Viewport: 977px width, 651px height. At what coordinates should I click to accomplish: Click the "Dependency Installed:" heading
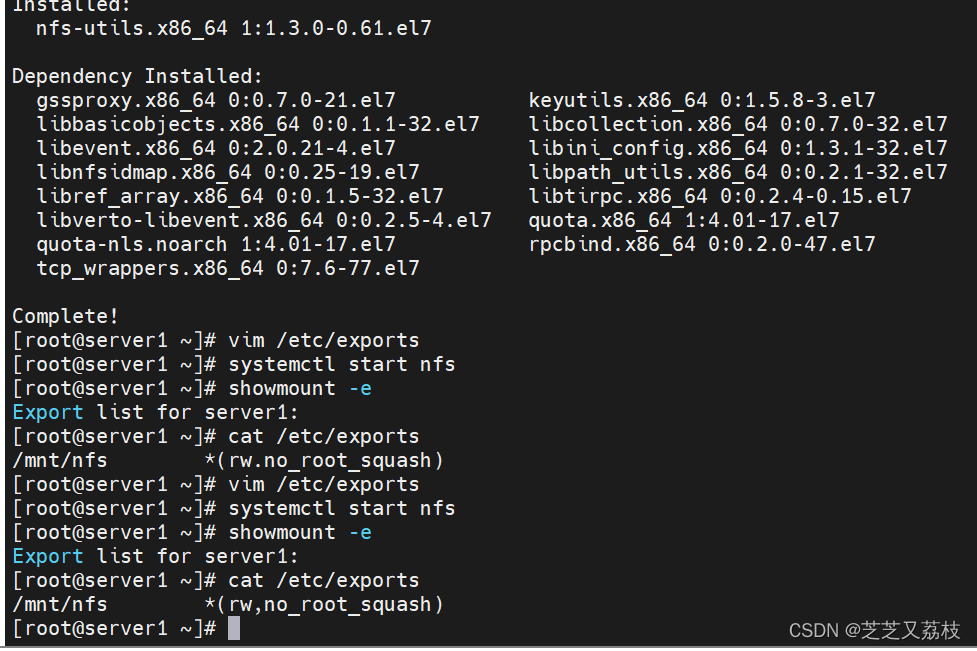pyautogui.click(x=137, y=76)
